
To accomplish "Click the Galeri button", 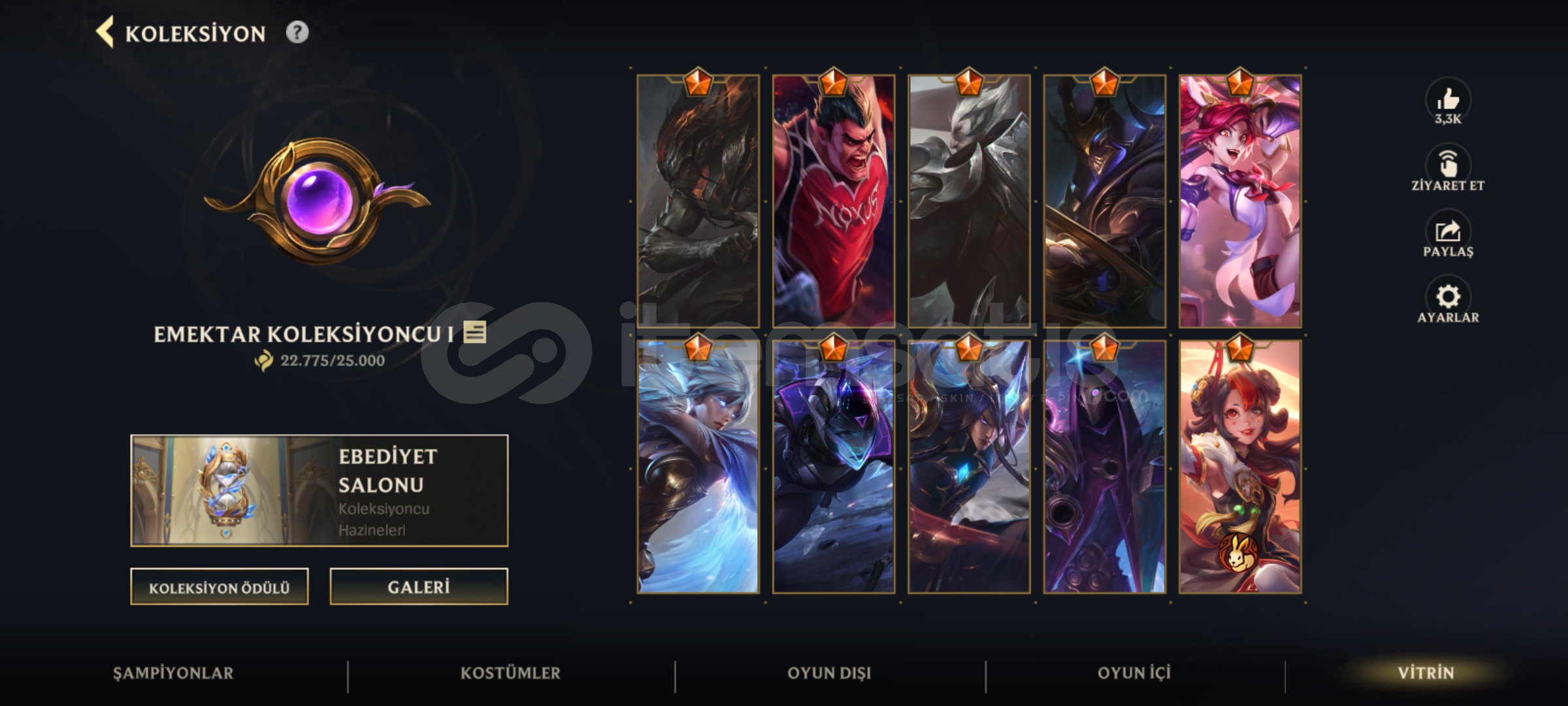I will tap(419, 587).
